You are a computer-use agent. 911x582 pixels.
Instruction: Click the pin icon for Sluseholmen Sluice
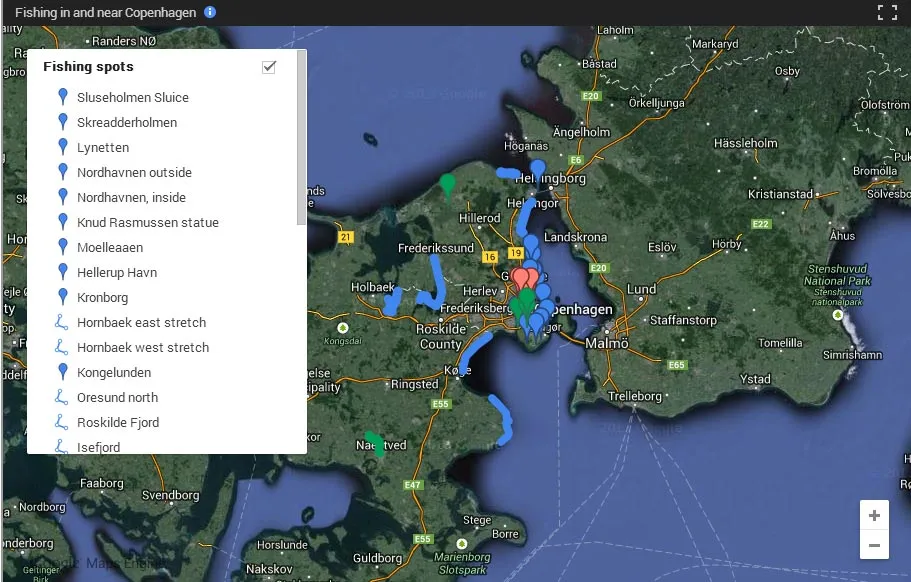coord(62,97)
